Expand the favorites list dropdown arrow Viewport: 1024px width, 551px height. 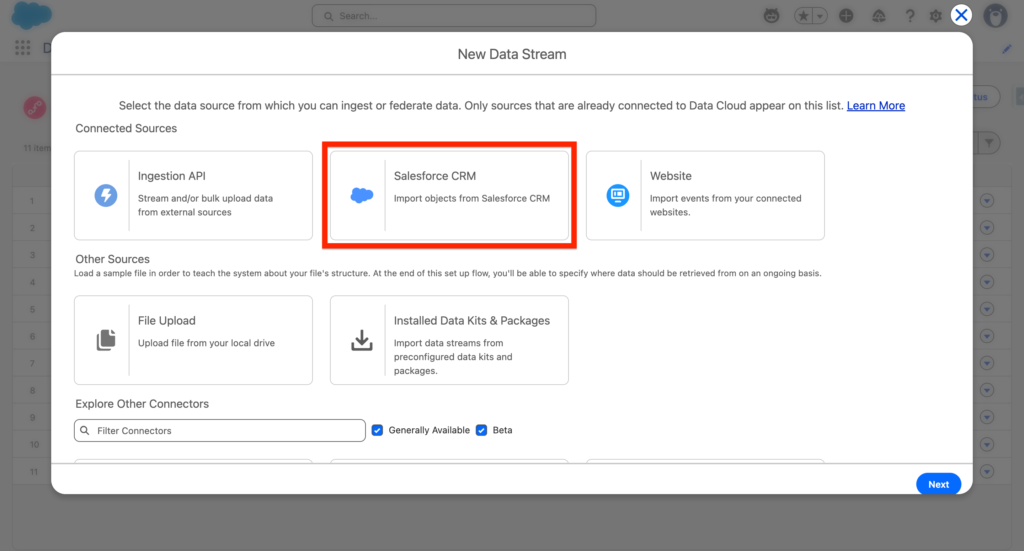click(x=820, y=16)
